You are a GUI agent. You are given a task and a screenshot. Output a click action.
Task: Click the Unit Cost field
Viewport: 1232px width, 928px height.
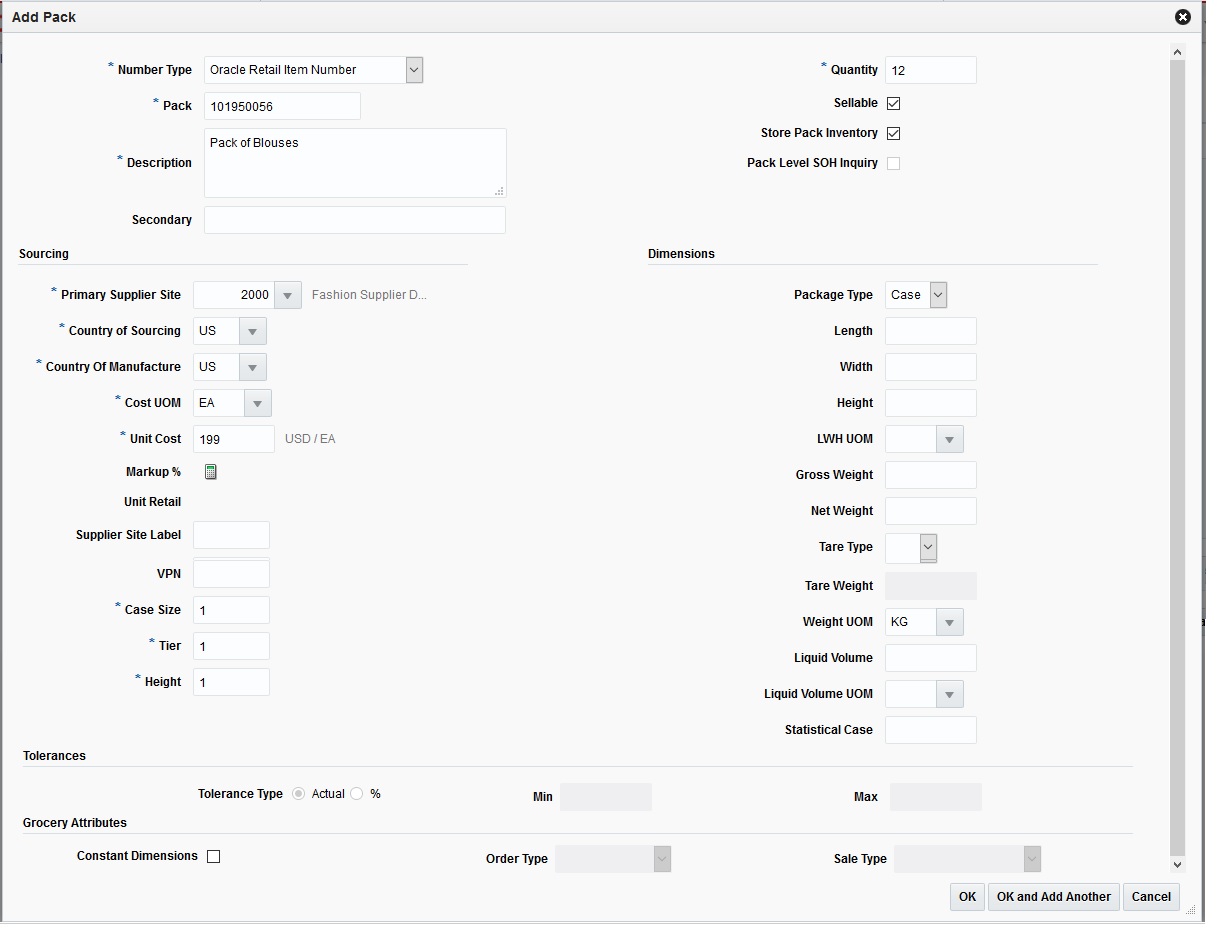tap(233, 438)
